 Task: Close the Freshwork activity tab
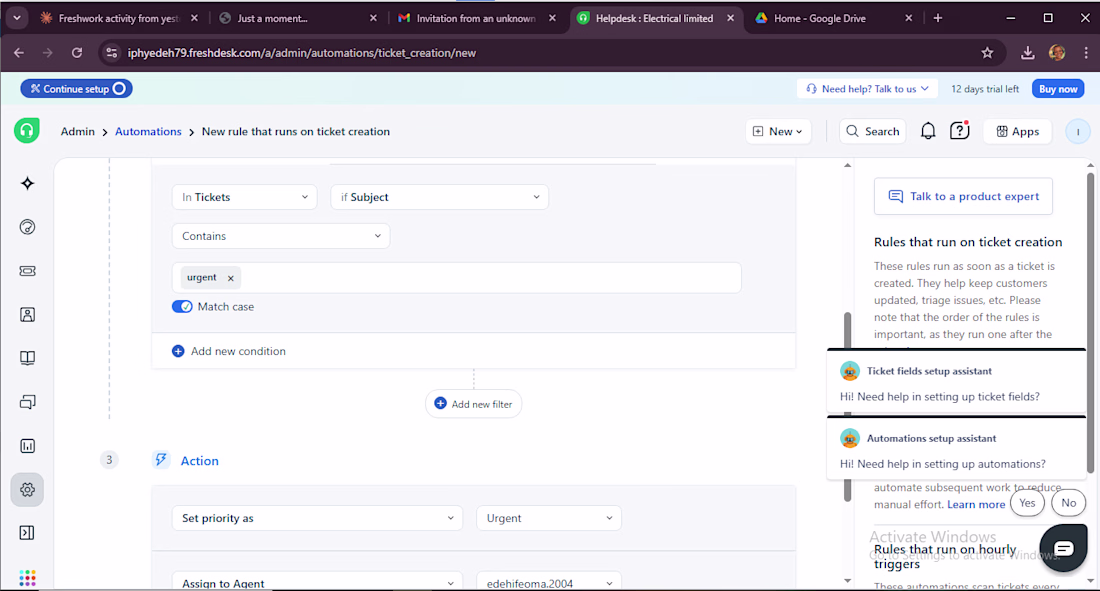click(194, 18)
